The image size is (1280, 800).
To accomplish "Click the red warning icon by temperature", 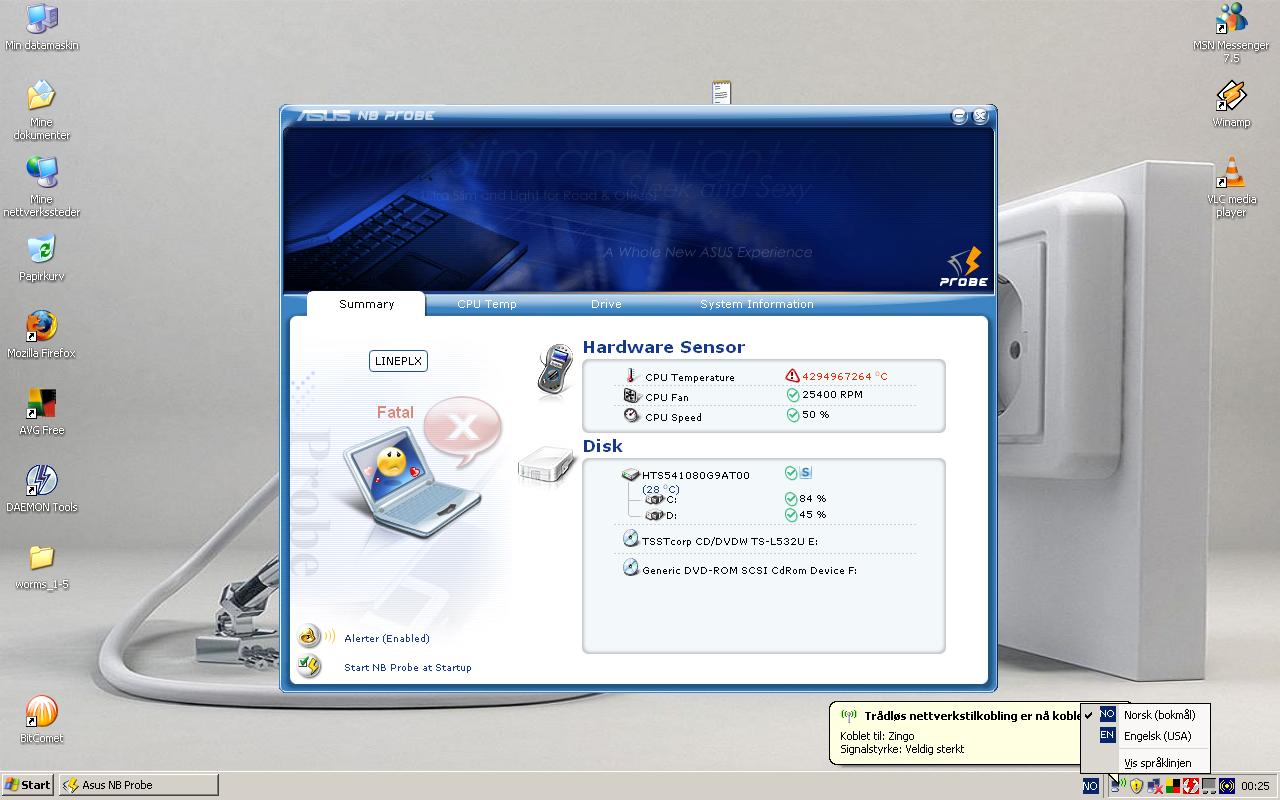I will tap(793, 376).
